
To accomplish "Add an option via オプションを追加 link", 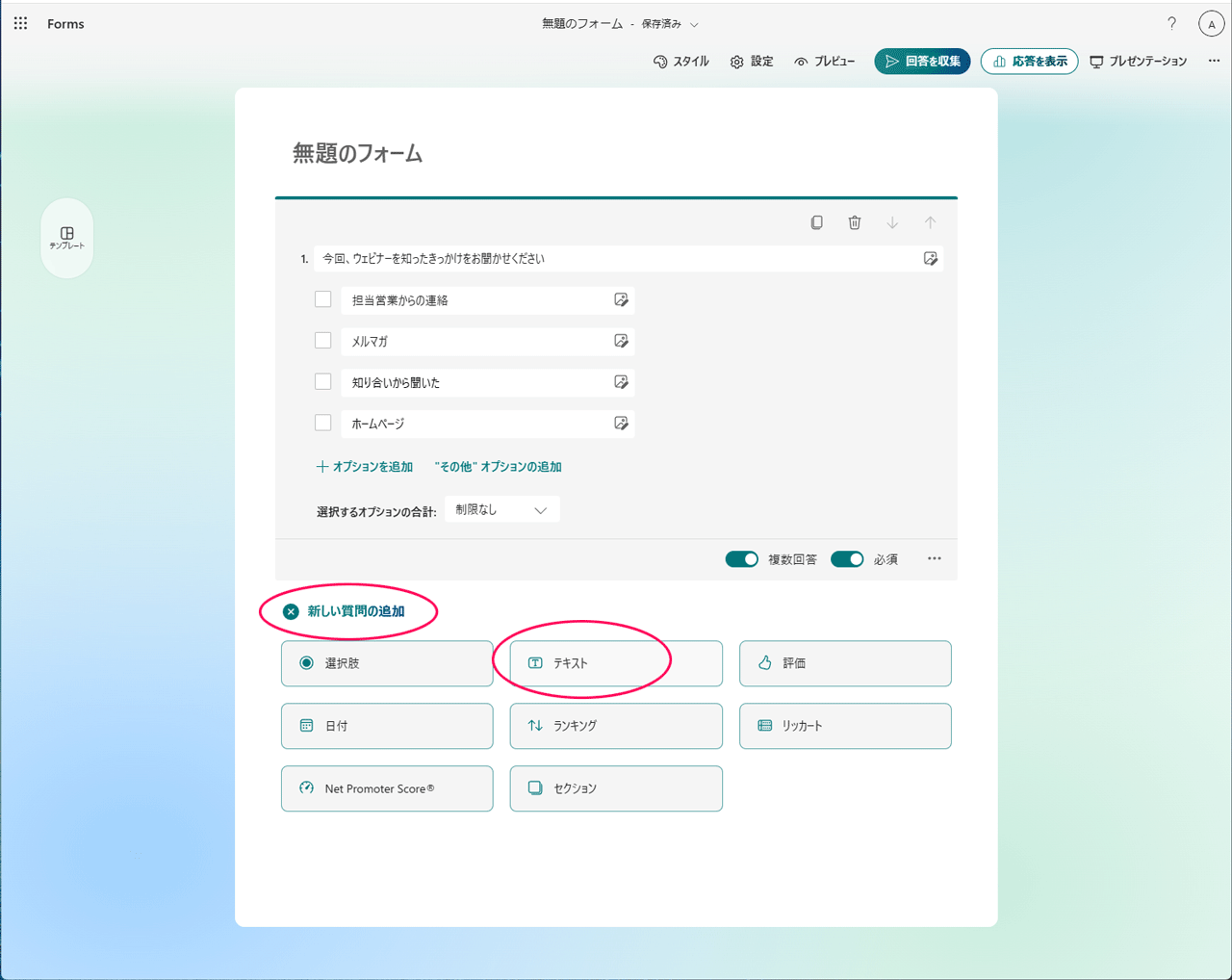I will point(365,465).
